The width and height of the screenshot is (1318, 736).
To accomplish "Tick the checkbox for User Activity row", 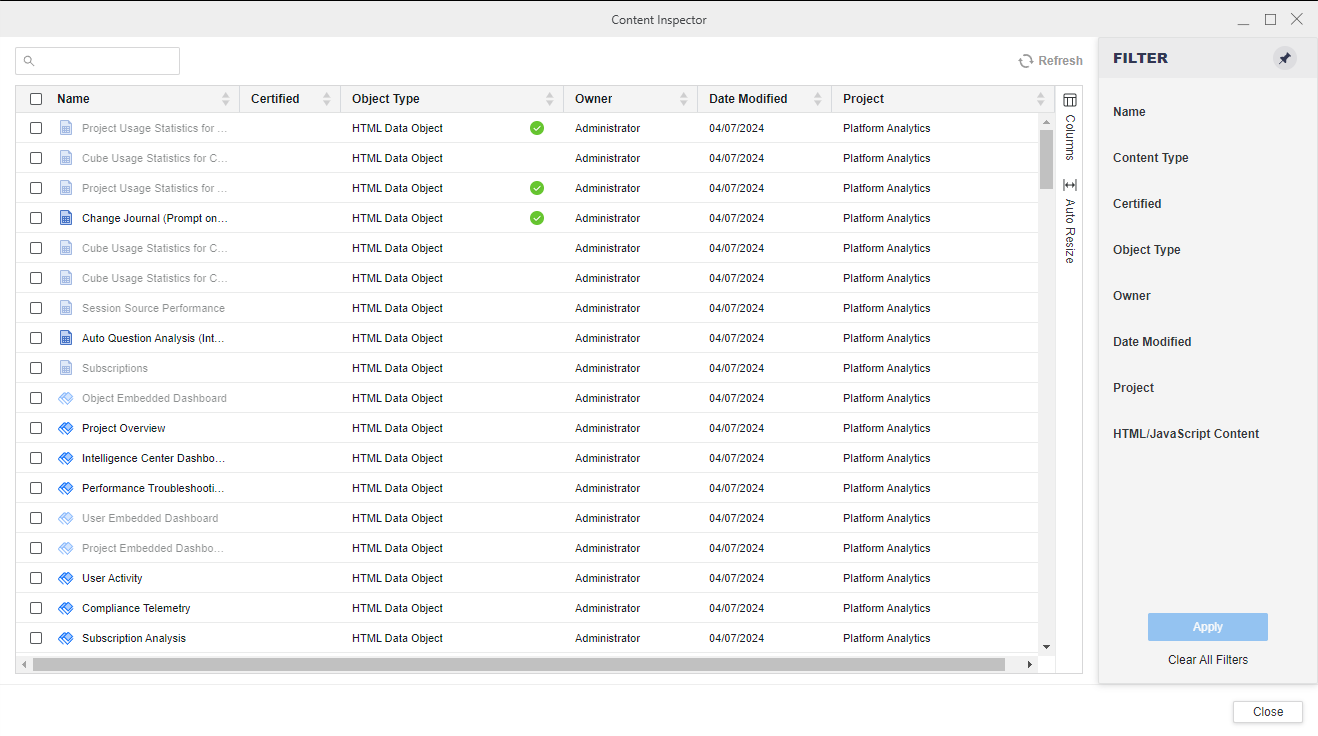I will pos(36,578).
